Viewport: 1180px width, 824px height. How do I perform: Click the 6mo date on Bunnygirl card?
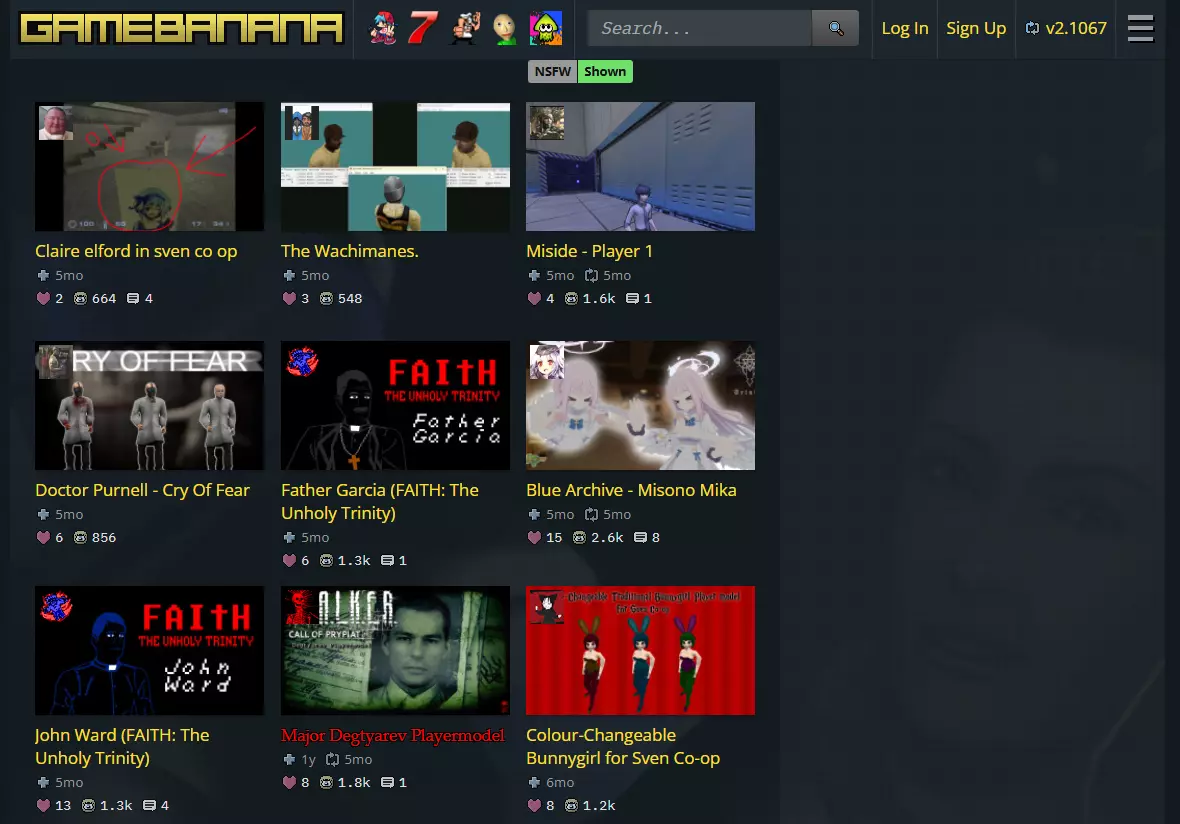click(x=560, y=783)
